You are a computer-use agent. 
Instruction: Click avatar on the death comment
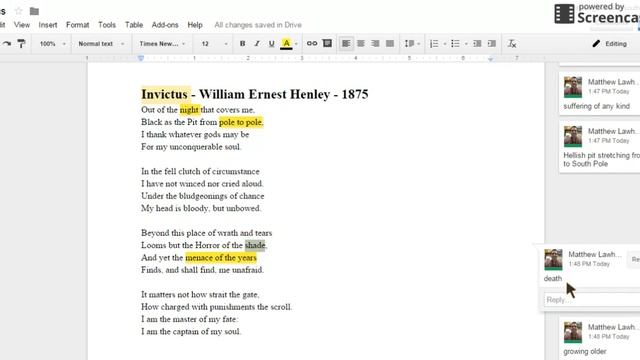pyautogui.click(x=553, y=260)
